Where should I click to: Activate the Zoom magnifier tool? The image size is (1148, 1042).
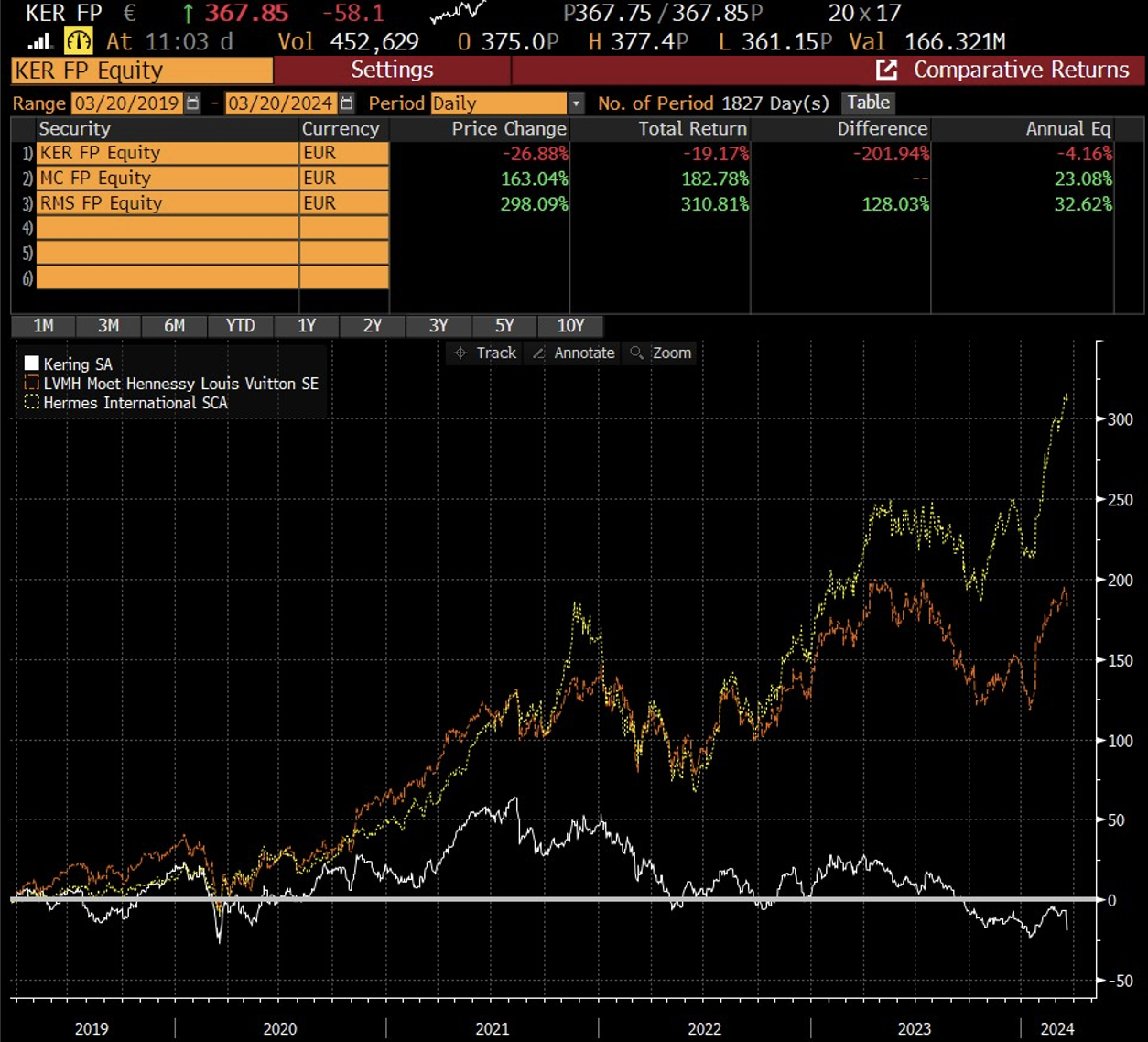coord(660,353)
